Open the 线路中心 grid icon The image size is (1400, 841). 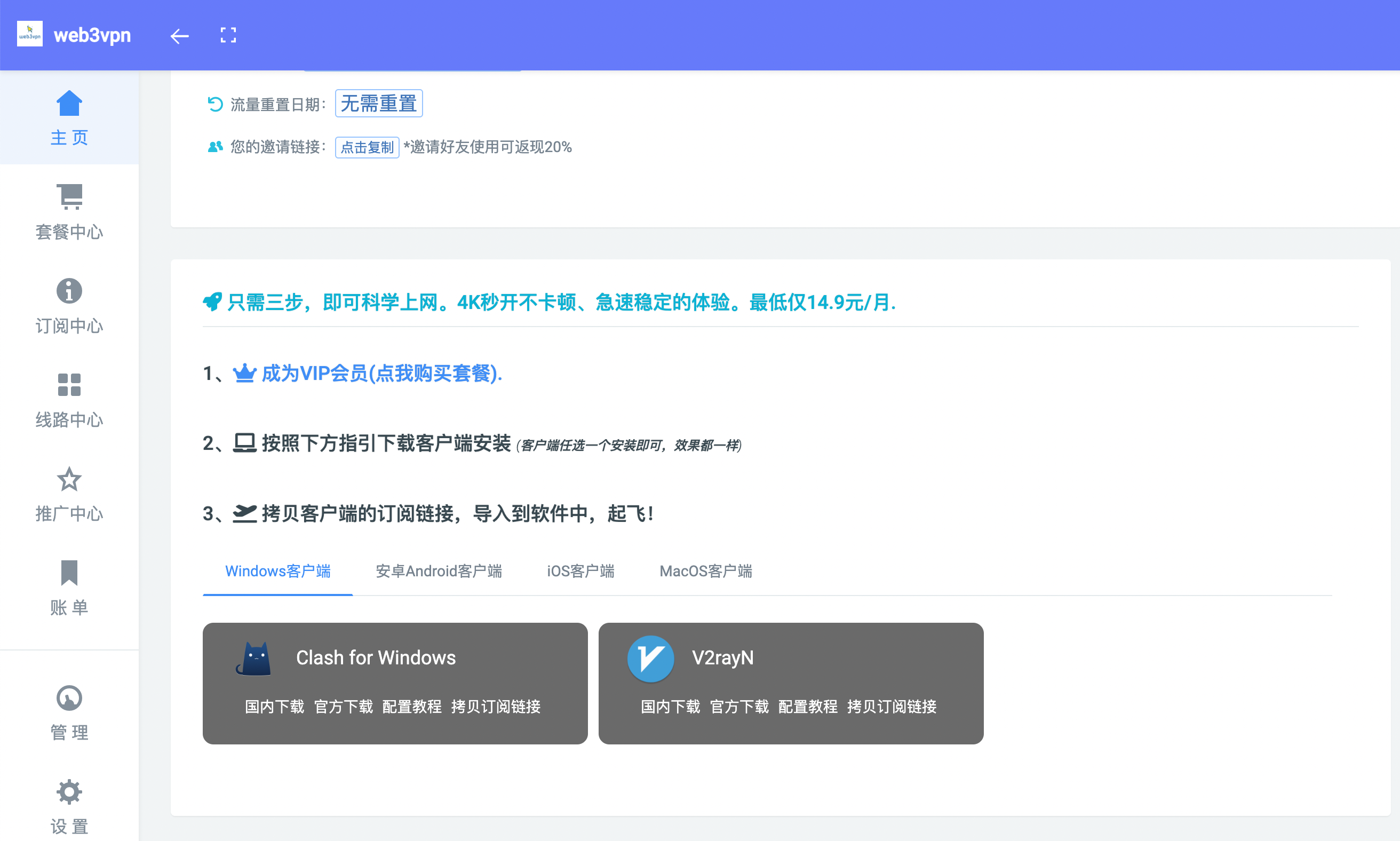click(x=69, y=385)
